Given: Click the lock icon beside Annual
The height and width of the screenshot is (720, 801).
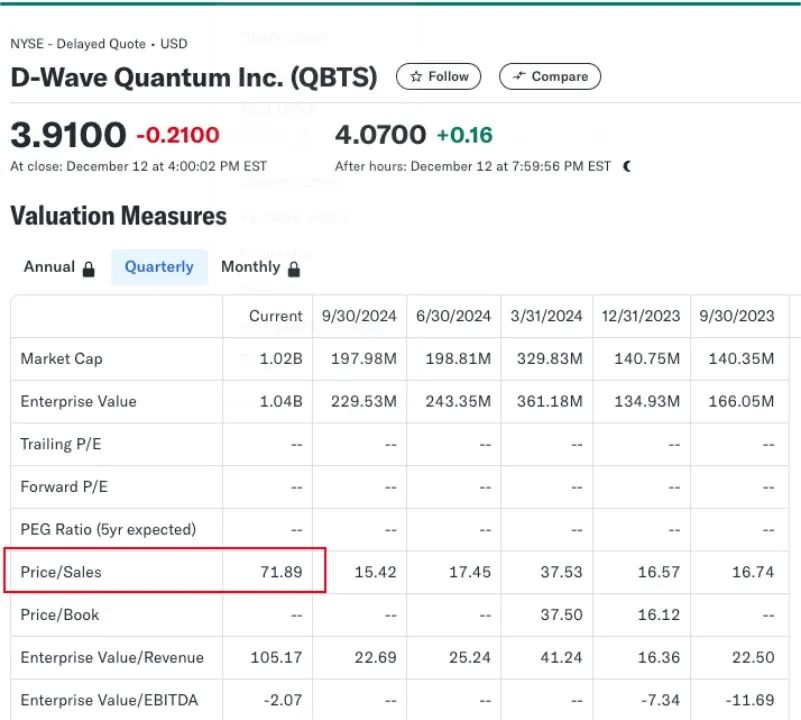Looking at the screenshot, I should click(89, 268).
